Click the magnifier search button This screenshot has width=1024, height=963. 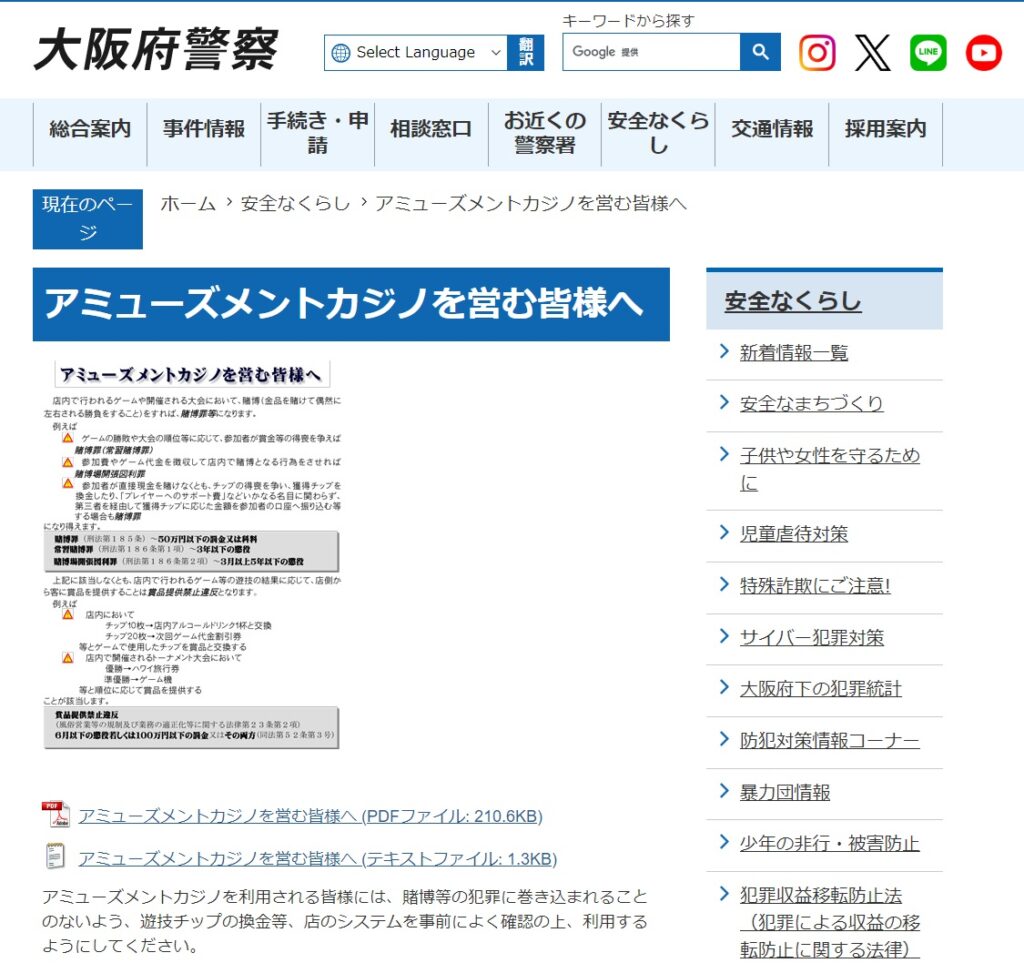click(x=760, y=52)
